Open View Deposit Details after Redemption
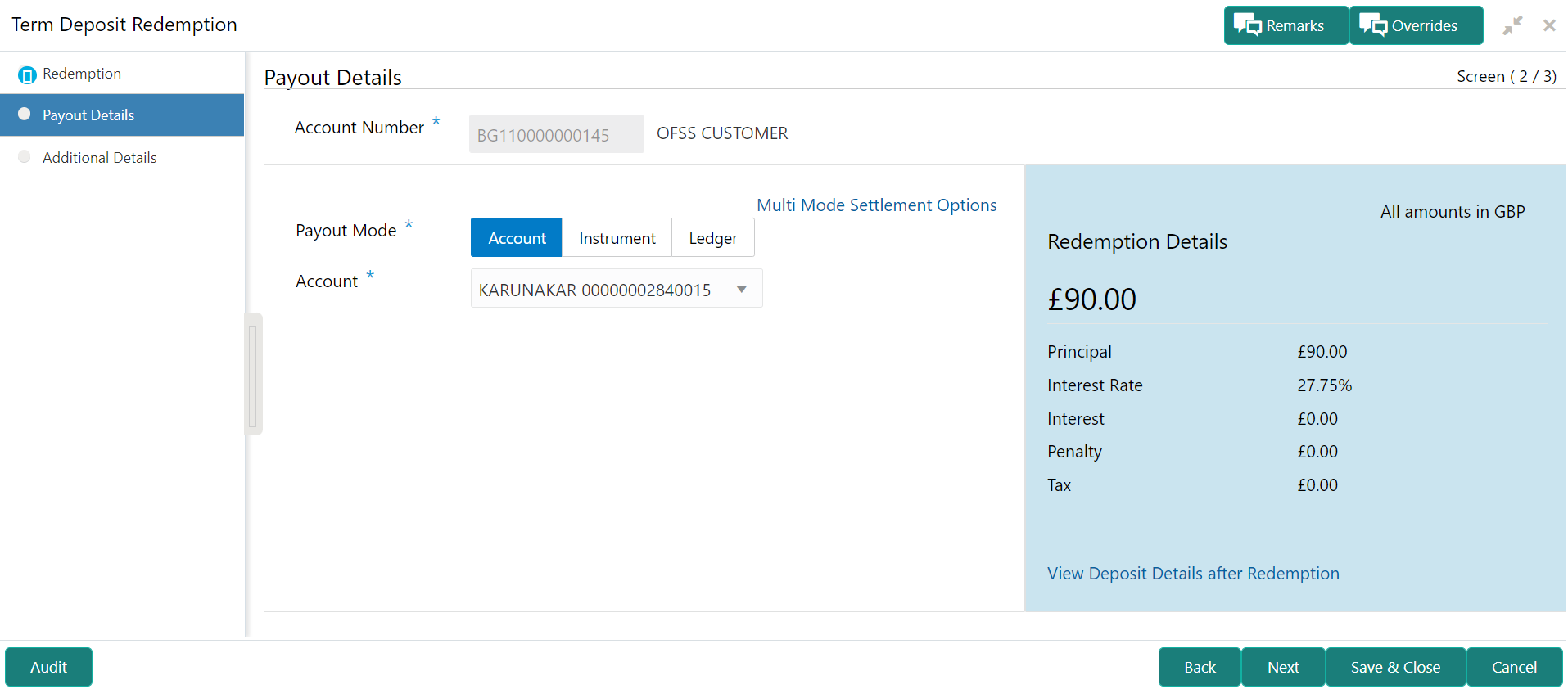 point(1193,574)
